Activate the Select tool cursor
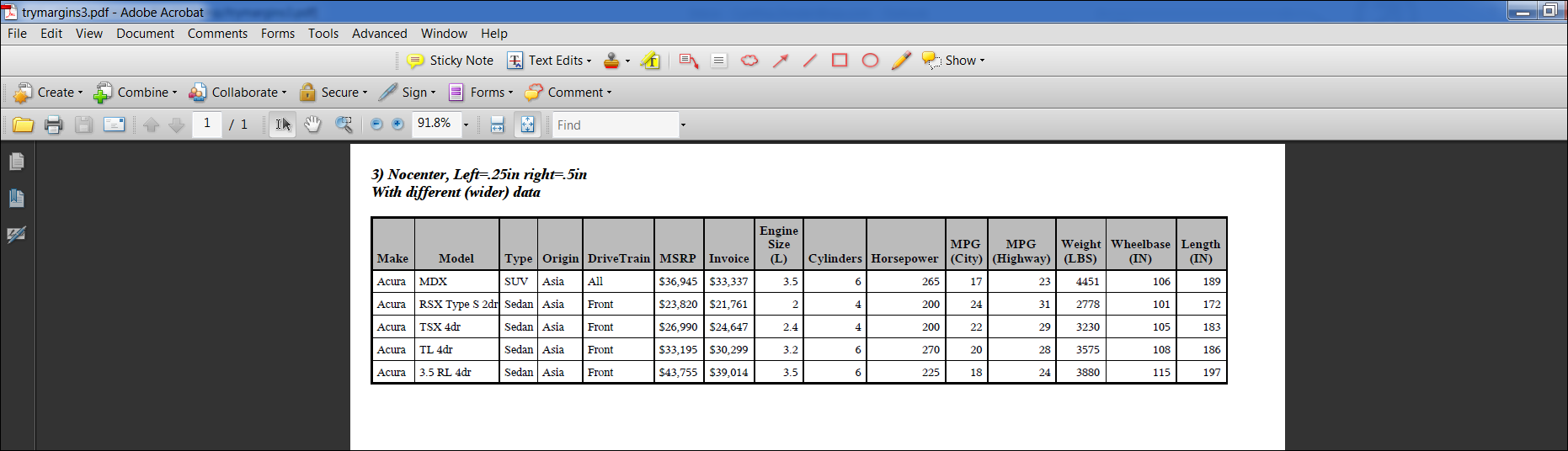This screenshot has height=451, width=1568. click(x=283, y=125)
